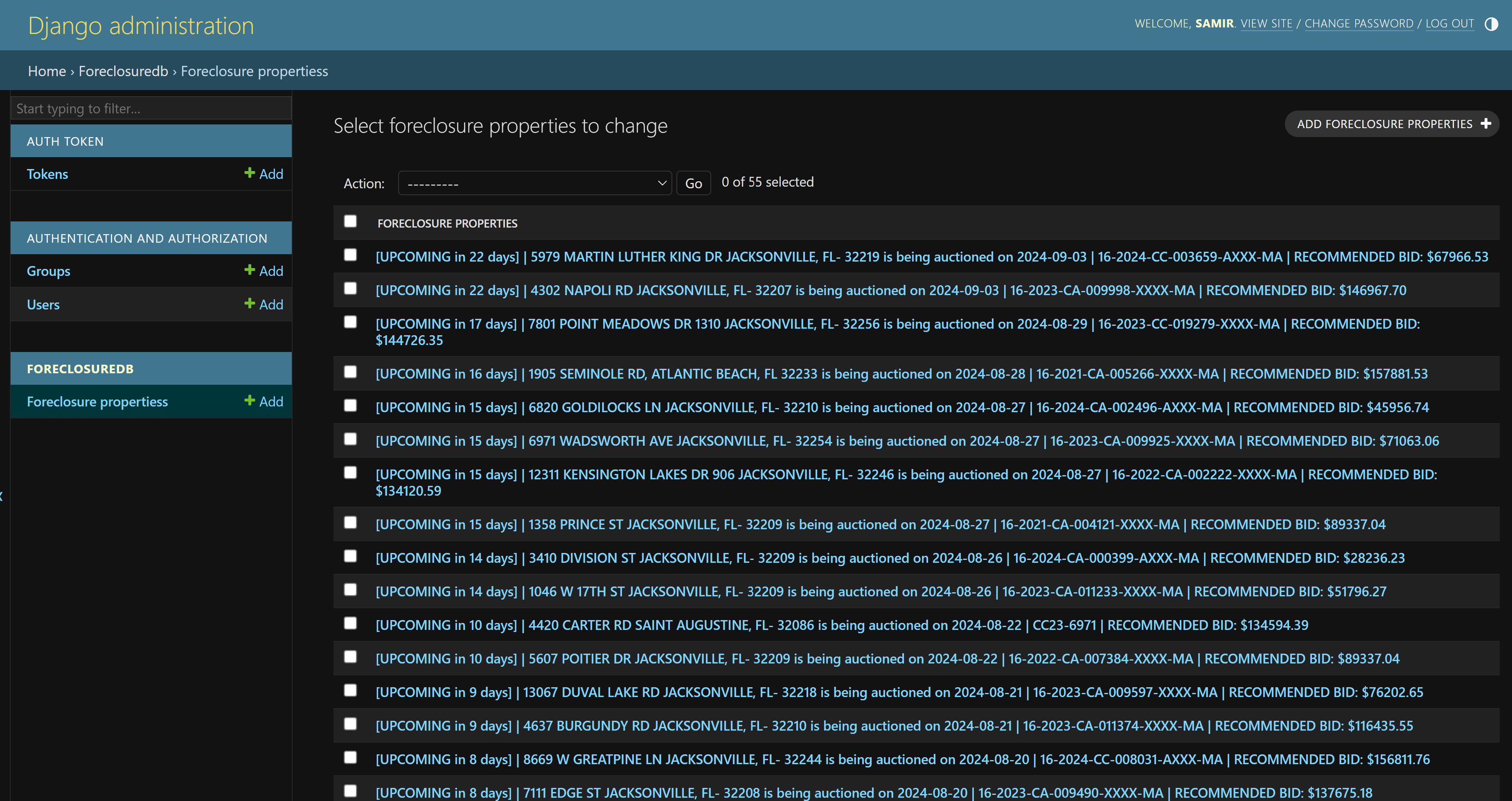Click plus icon on Add Foreclosure Properties button
Image resolution: width=1512 pixels, height=801 pixels.
(x=1485, y=124)
